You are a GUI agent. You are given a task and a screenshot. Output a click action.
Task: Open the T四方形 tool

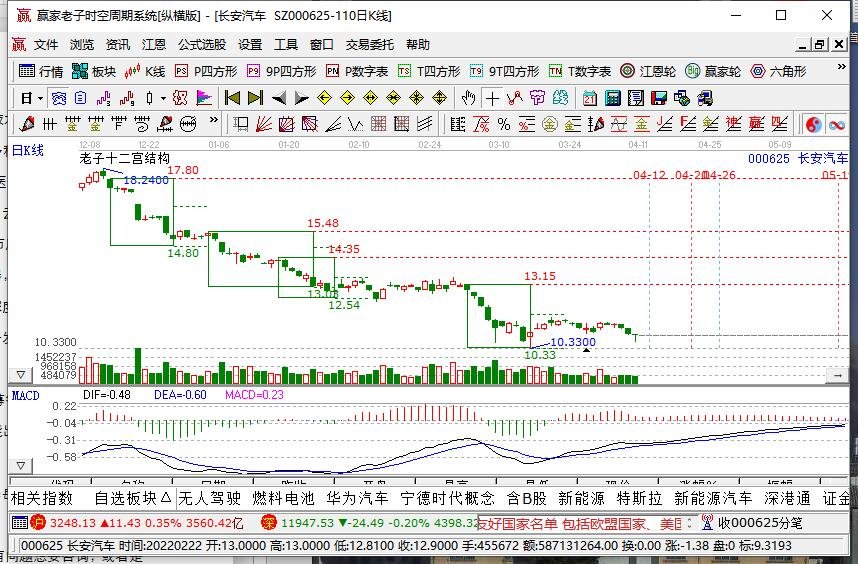[x=430, y=71]
